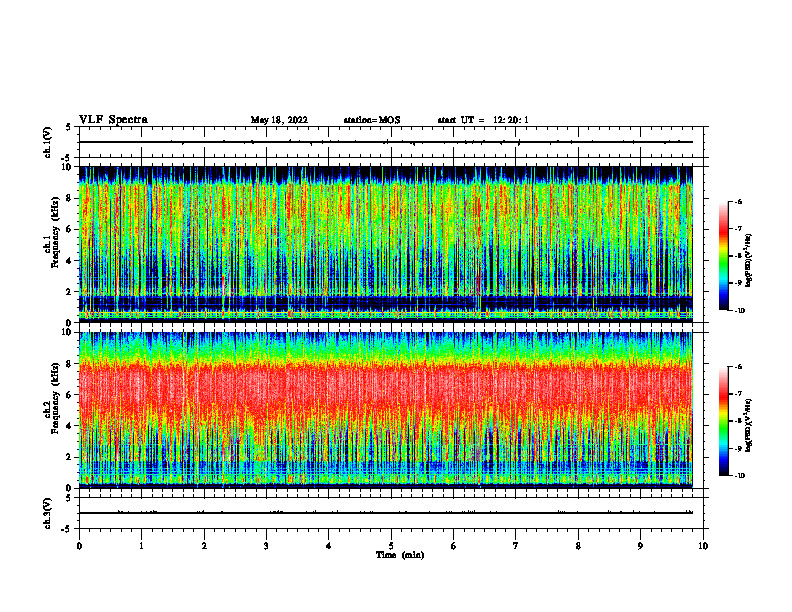Image resolution: width=792 pixels, height=612 pixels.
Task: Click the "VLF Spectra" plot title
Action: [113, 120]
